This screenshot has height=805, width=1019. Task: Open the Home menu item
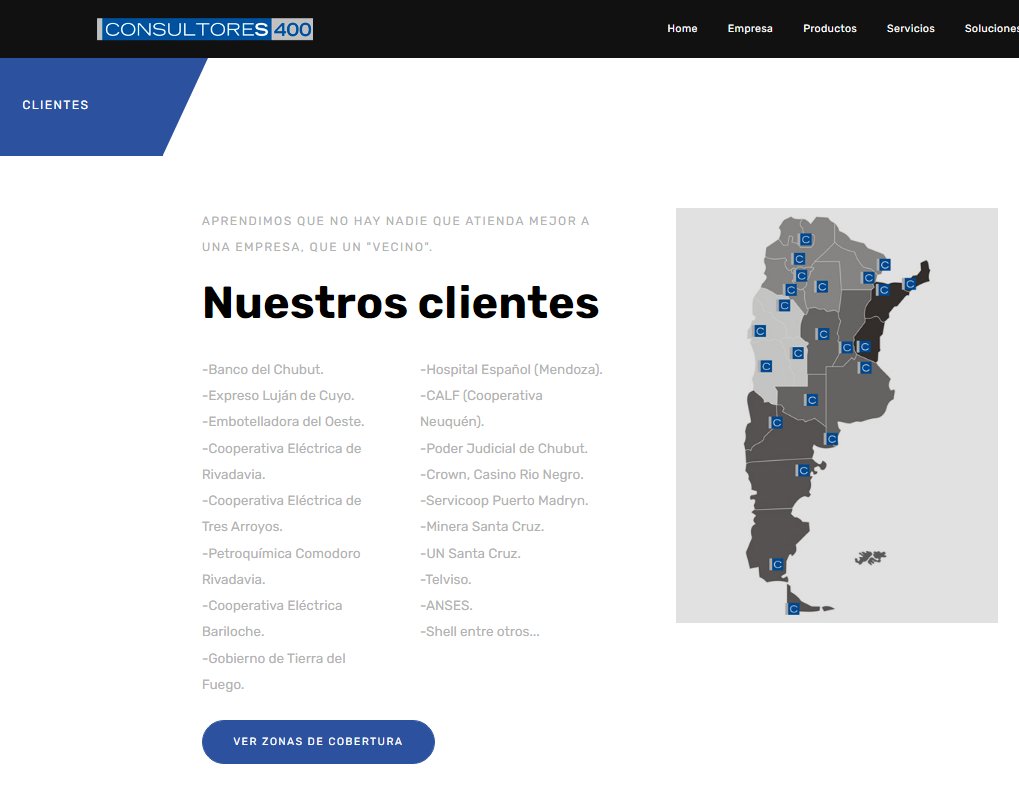(x=682, y=29)
